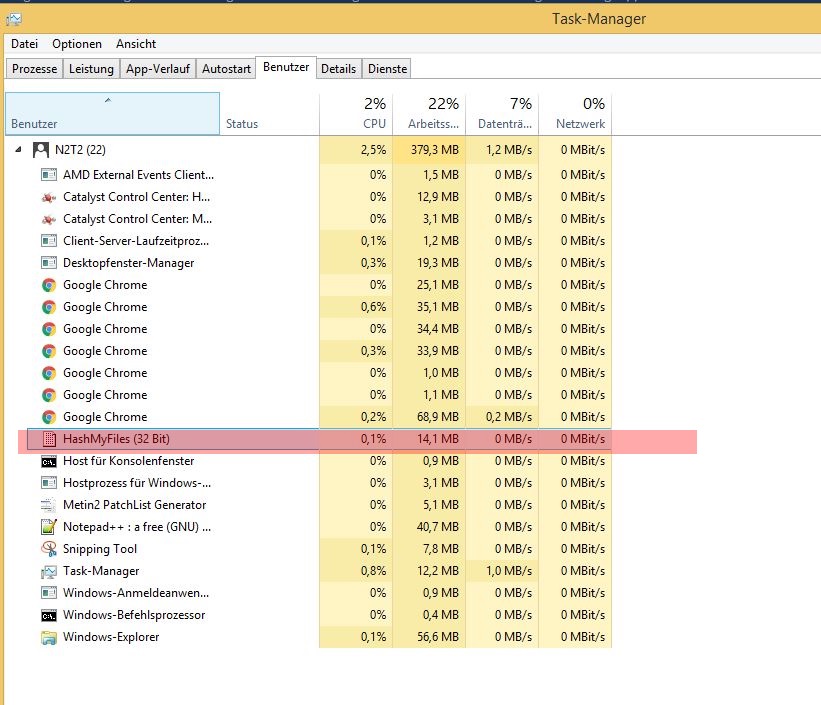The height and width of the screenshot is (705, 821).
Task: Click the 1,0 MB/s Task-Manager disk cell
Action: 502,571
